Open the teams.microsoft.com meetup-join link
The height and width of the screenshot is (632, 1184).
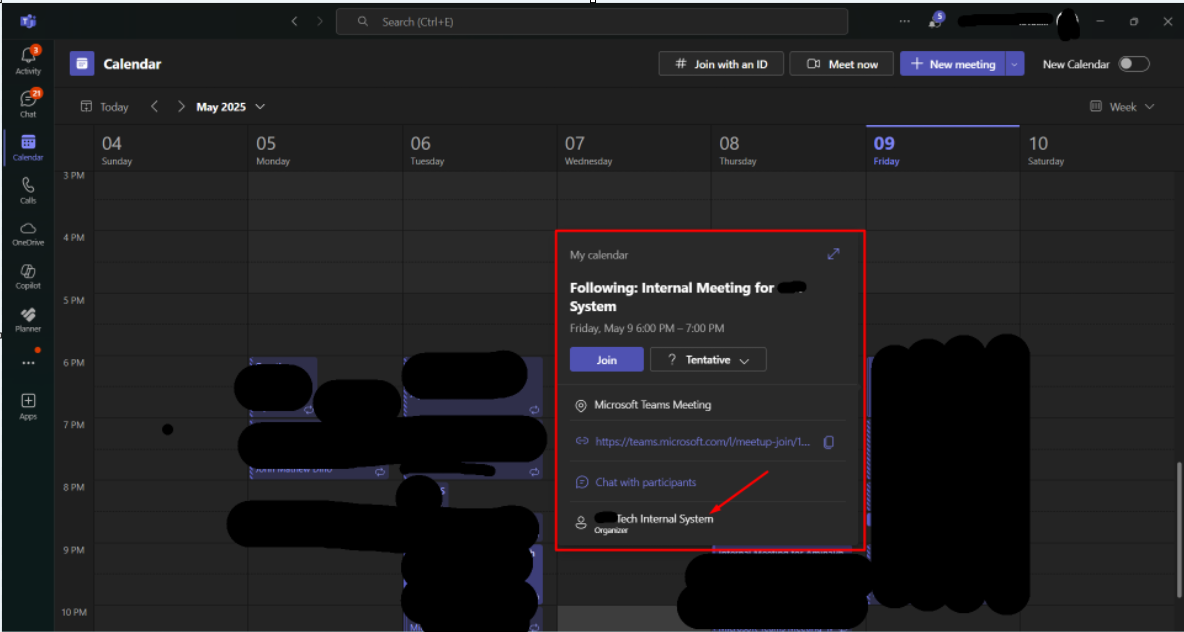702,442
